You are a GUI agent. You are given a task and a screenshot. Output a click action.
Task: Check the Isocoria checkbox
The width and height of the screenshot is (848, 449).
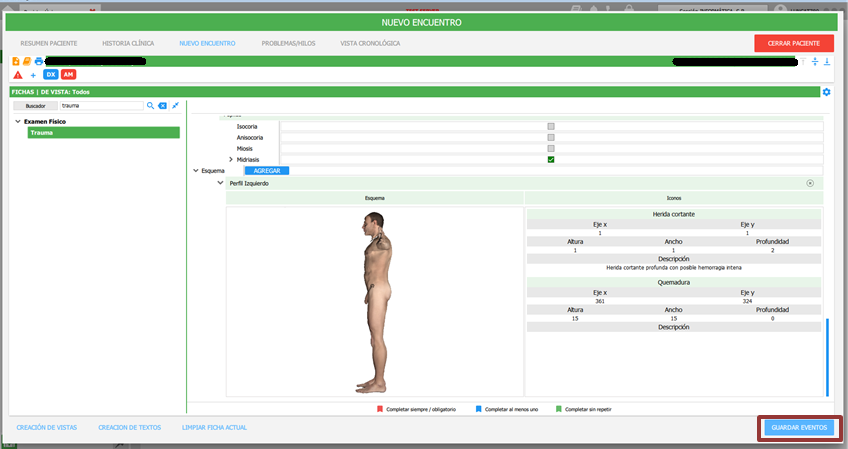[551, 127]
